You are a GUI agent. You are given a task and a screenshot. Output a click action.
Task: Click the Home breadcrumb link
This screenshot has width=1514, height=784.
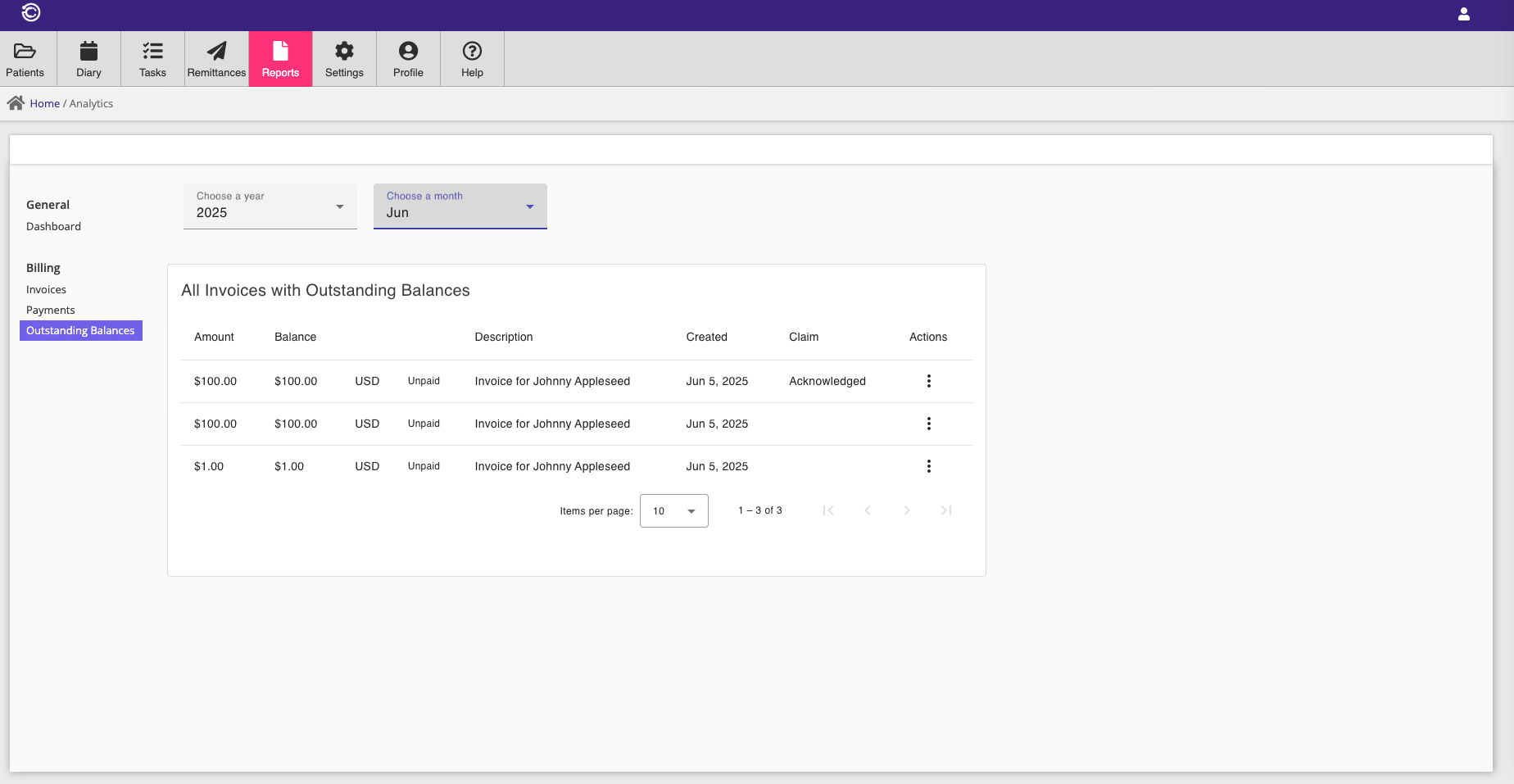44,104
